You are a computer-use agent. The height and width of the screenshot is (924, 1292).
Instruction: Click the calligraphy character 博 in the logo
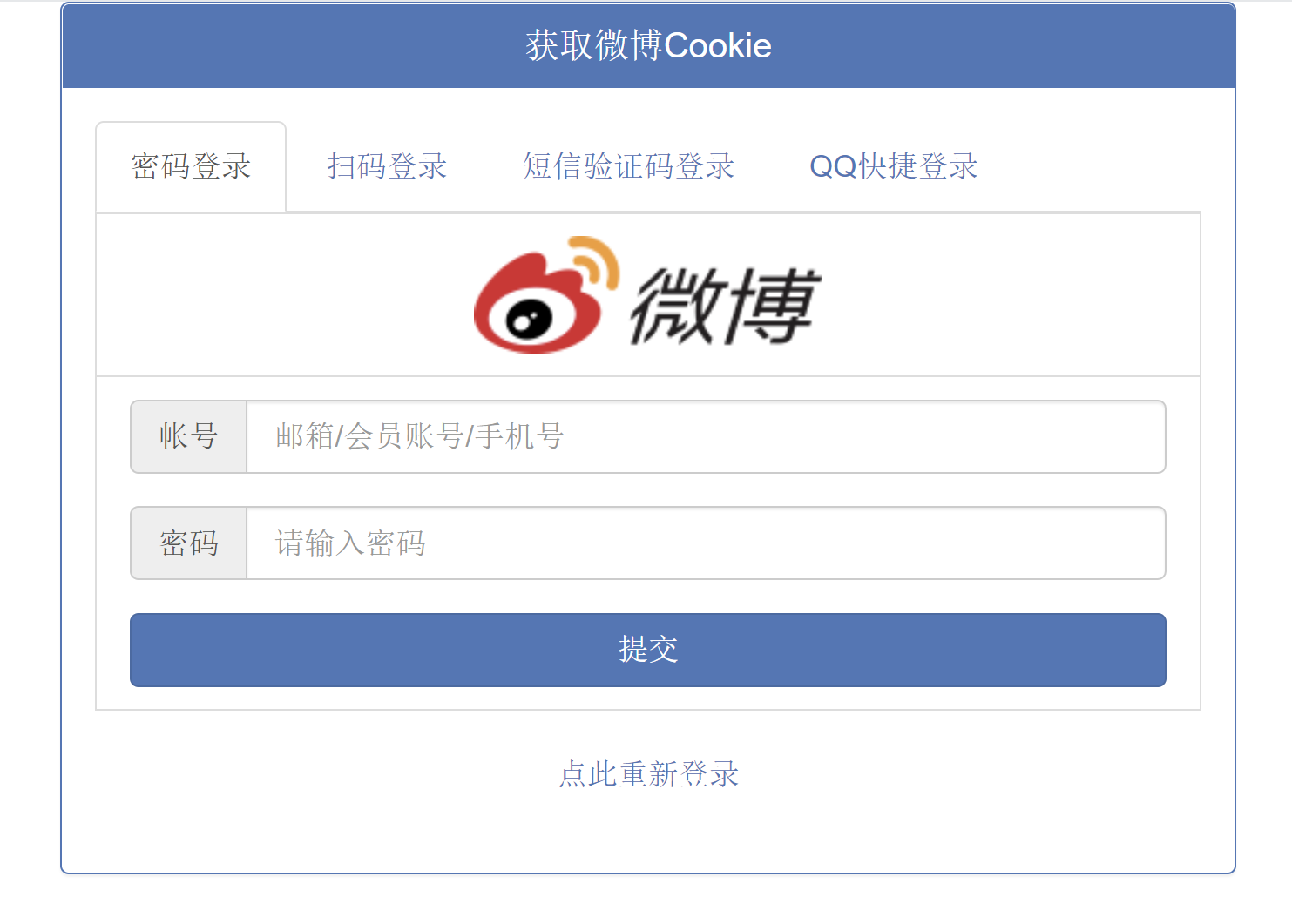(772, 305)
